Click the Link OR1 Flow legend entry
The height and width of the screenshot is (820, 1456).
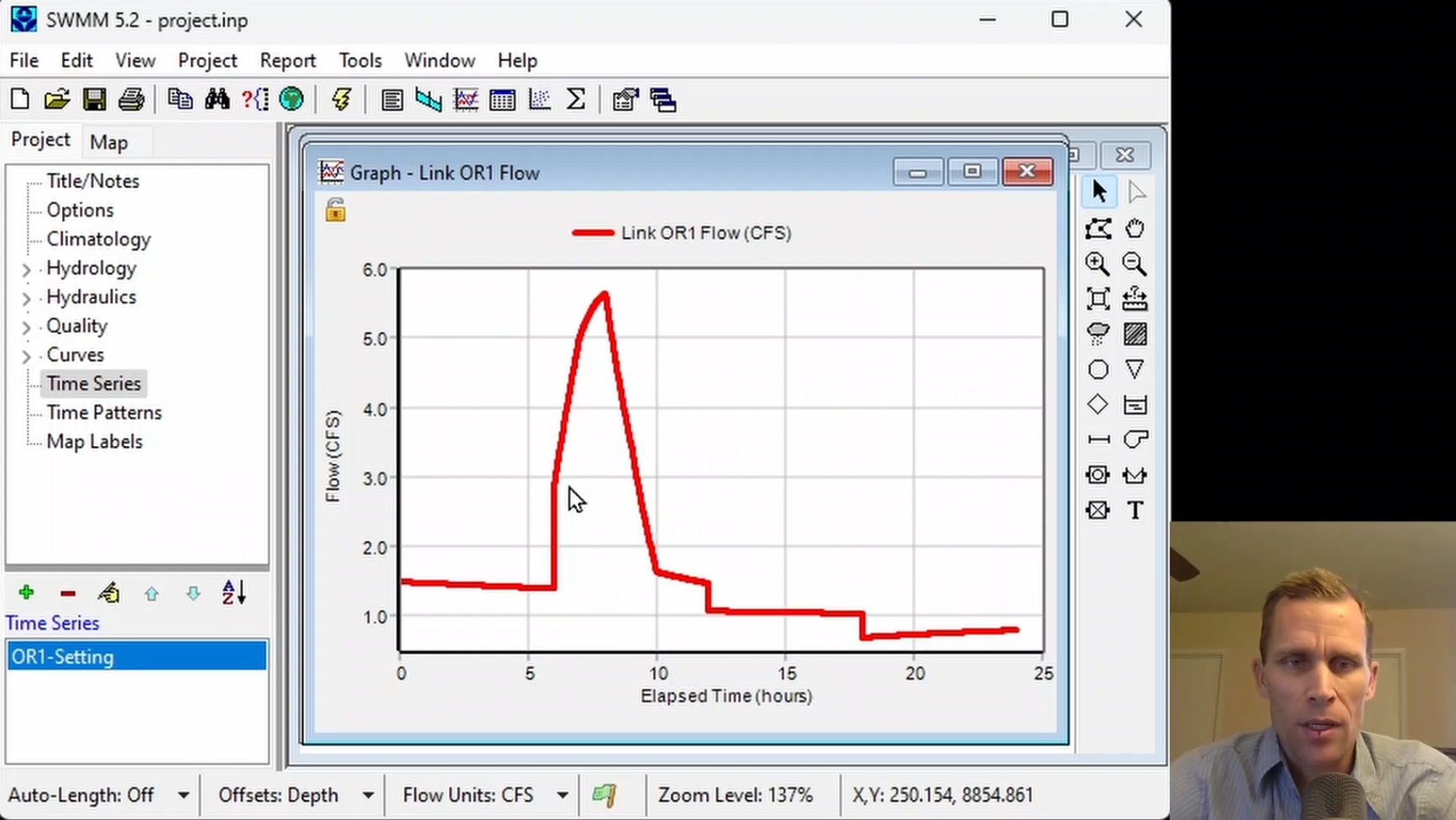pyautogui.click(x=682, y=233)
